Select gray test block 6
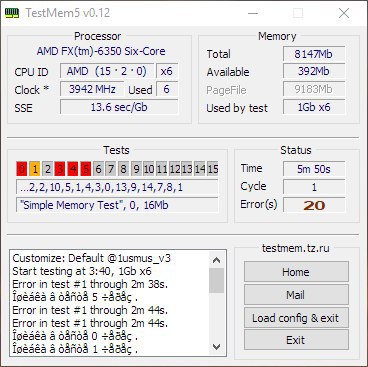Screen dimensions: 368x367 click(x=98, y=169)
